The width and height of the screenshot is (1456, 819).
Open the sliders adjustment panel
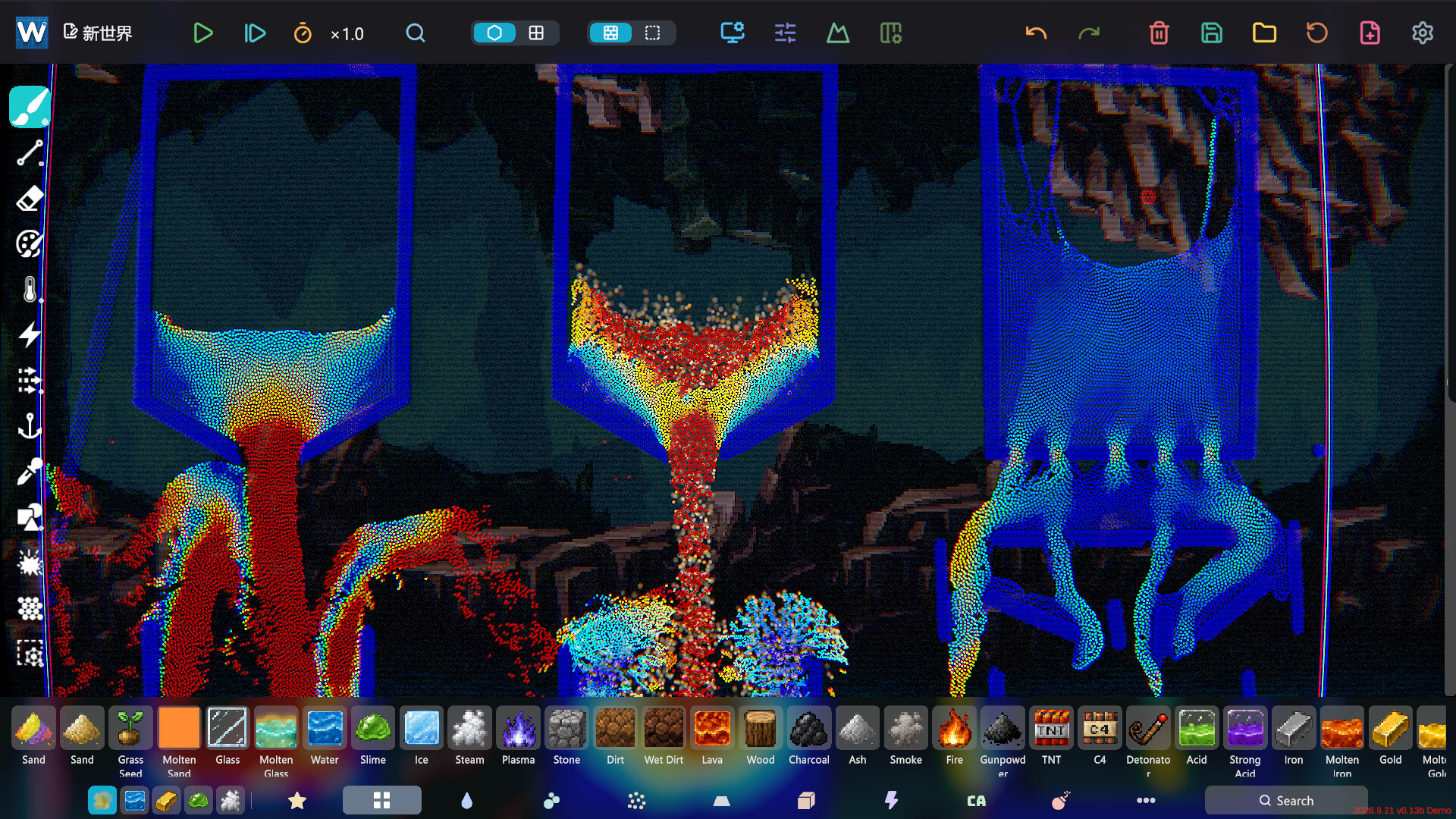pos(785,33)
